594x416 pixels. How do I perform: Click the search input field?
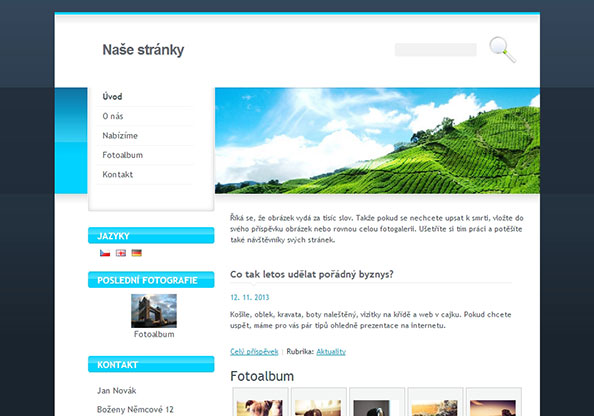tap(436, 50)
